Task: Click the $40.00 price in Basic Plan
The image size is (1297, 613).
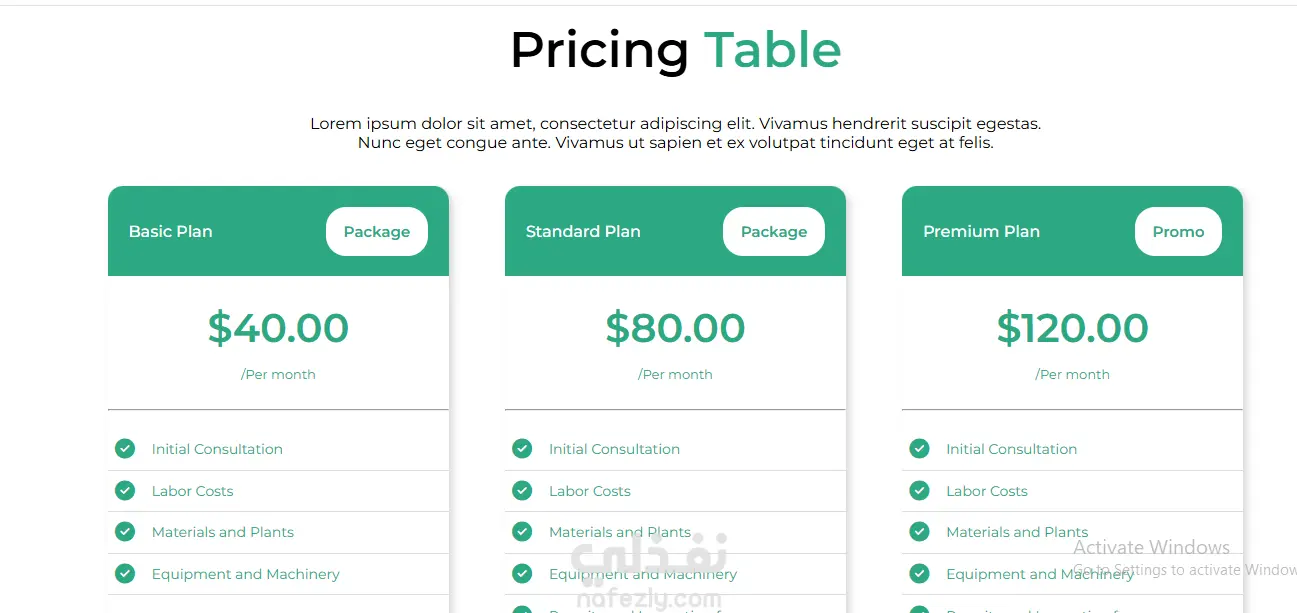Action: tap(278, 328)
